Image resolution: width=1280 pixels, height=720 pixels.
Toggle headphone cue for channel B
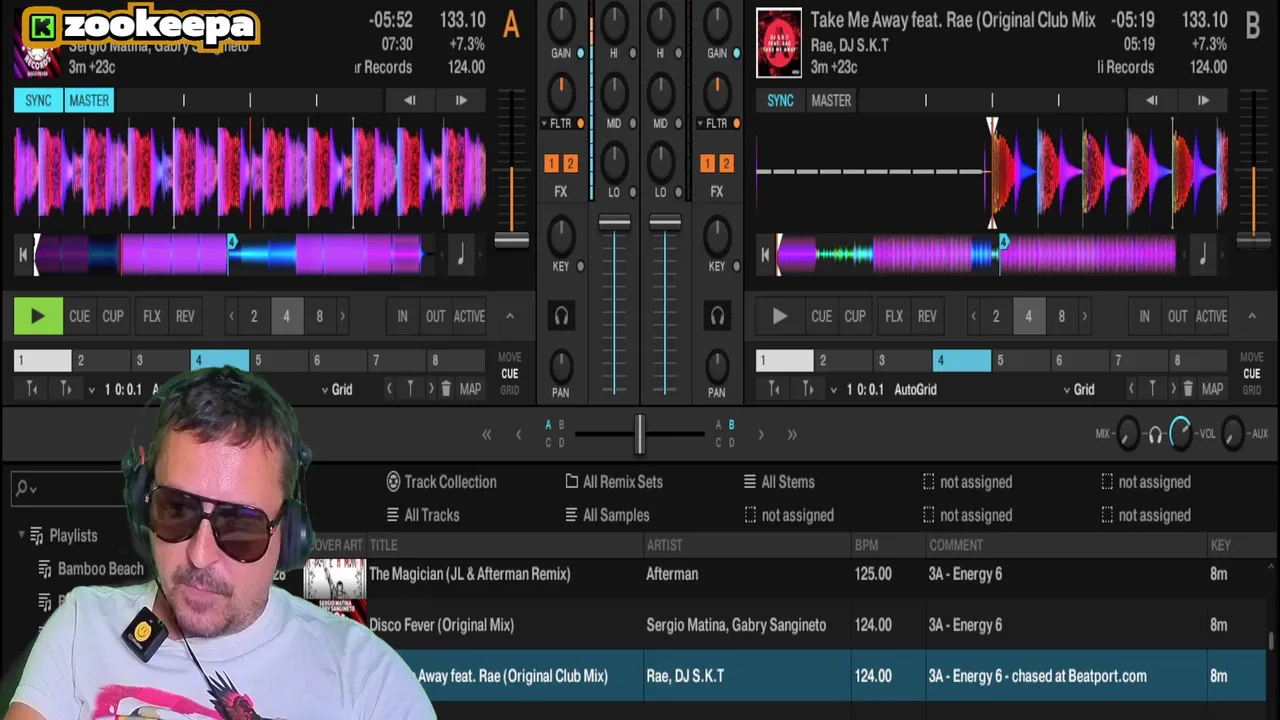pos(717,317)
